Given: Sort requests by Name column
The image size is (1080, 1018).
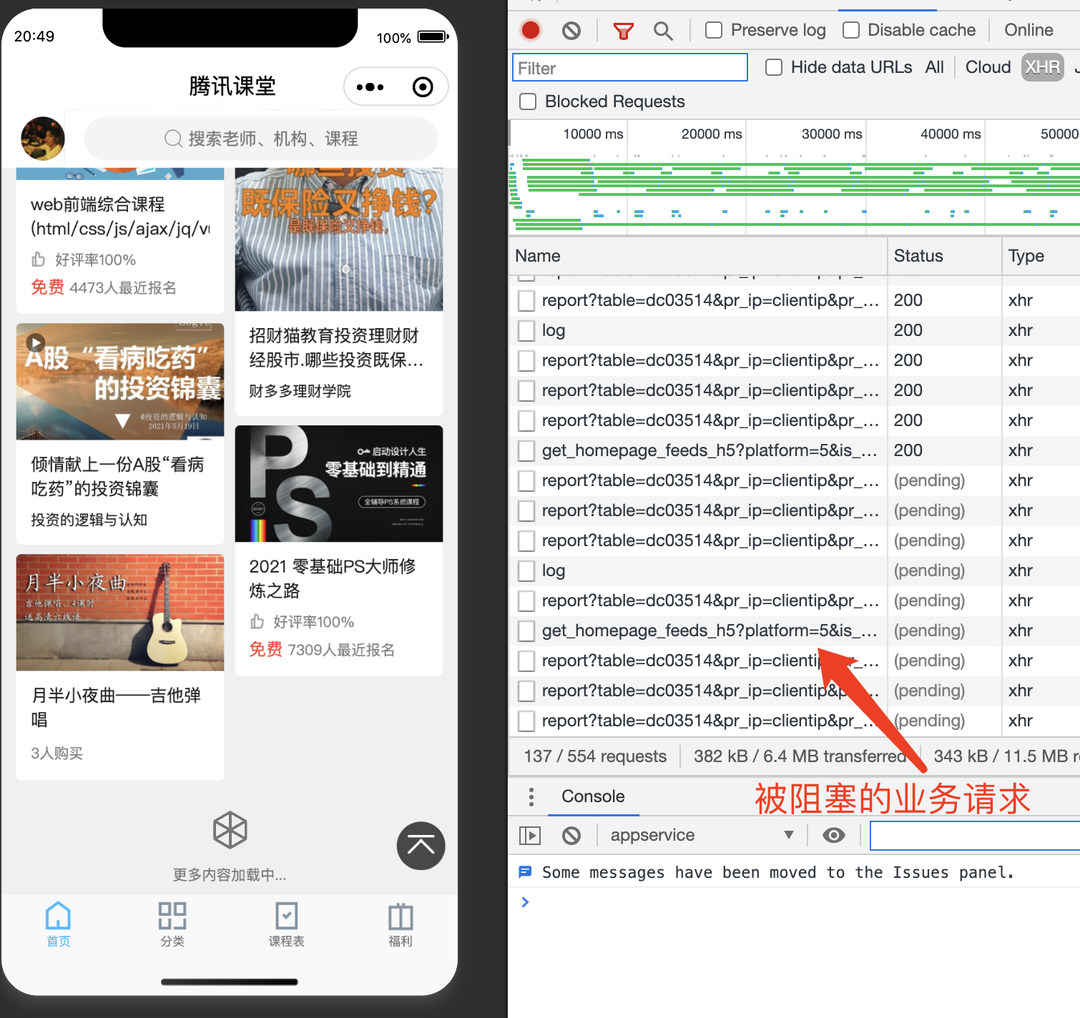Looking at the screenshot, I should [x=698, y=256].
